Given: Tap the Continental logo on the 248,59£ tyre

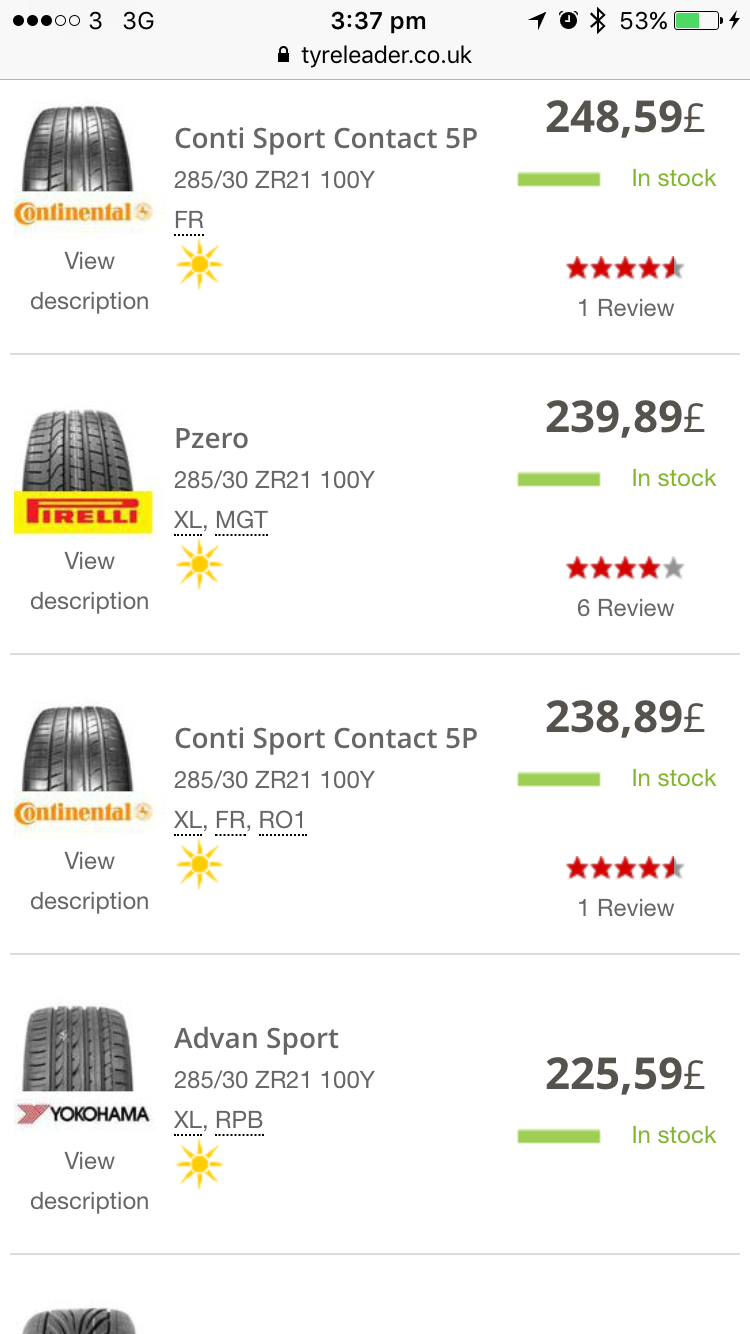Looking at the screenshot, I should 82,212.
